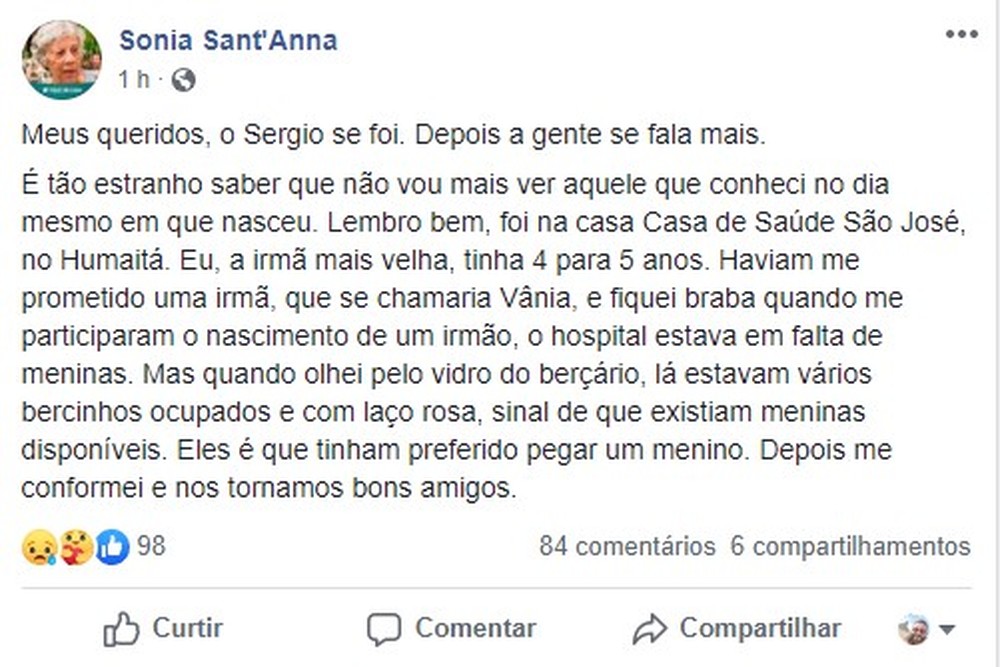Click the speech bubble icon beside Comentar

click(383, 629)
